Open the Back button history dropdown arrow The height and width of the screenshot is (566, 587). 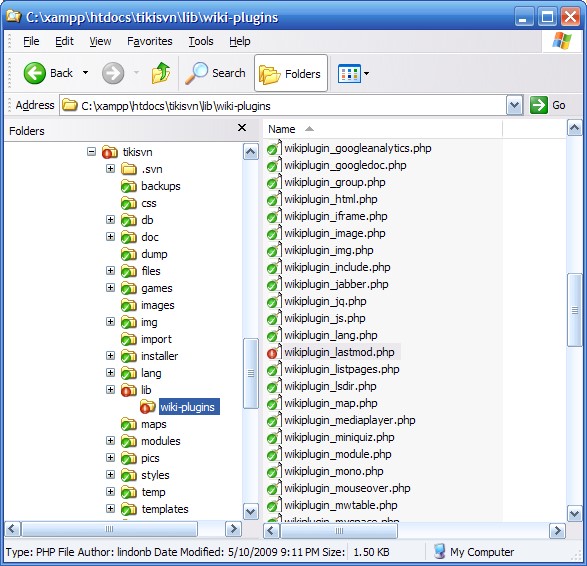[85, 73]
